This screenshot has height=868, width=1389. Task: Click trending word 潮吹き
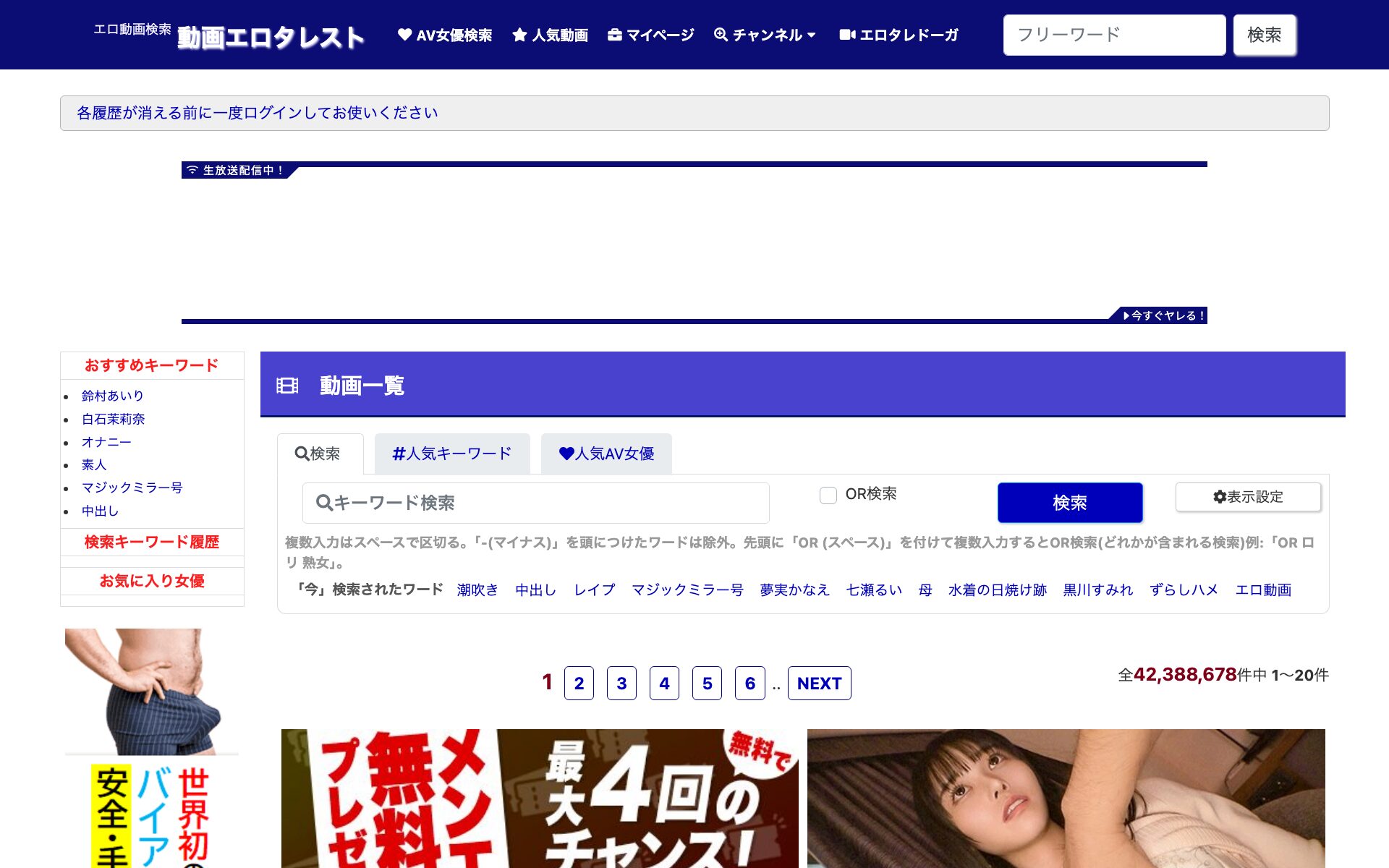pyautogui.click(x=477, y=590)
